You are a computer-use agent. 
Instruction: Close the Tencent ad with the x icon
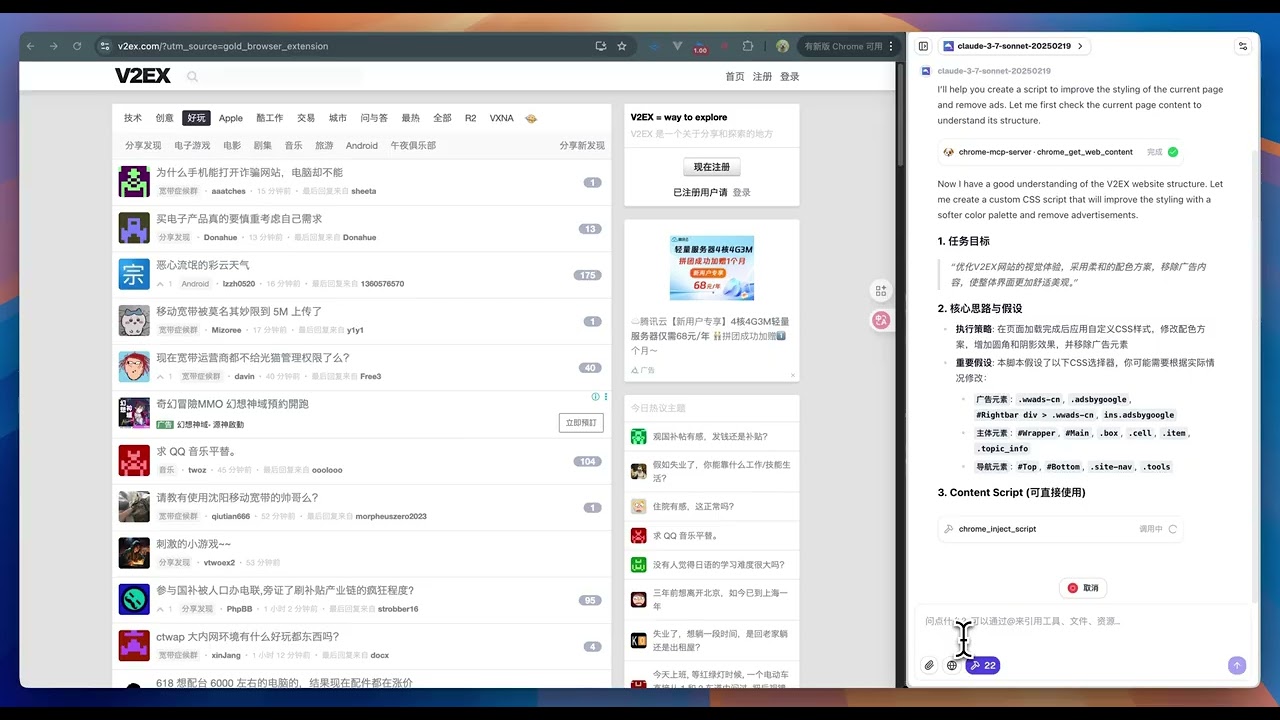tap(793, 375)
